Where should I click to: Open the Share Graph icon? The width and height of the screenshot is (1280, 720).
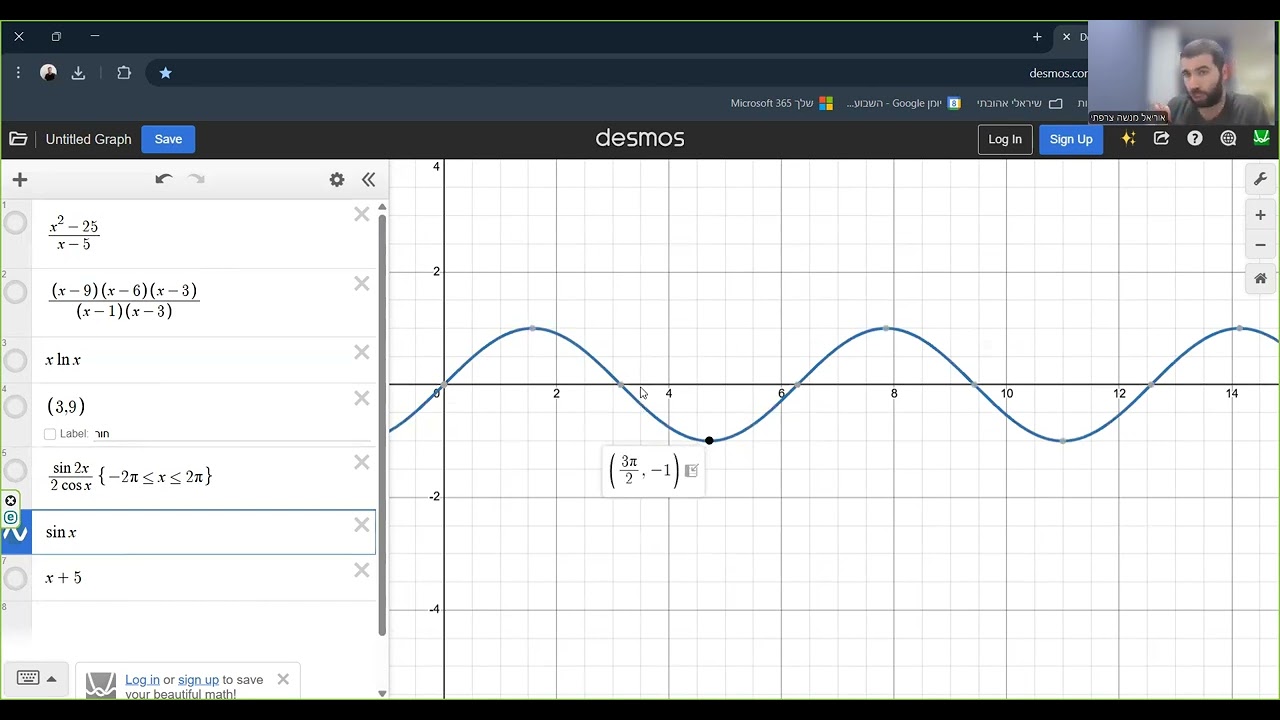click(1161, 139)
